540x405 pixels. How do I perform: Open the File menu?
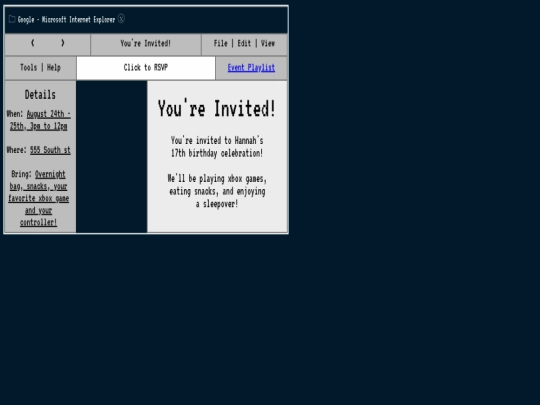[x=220, y=43]
